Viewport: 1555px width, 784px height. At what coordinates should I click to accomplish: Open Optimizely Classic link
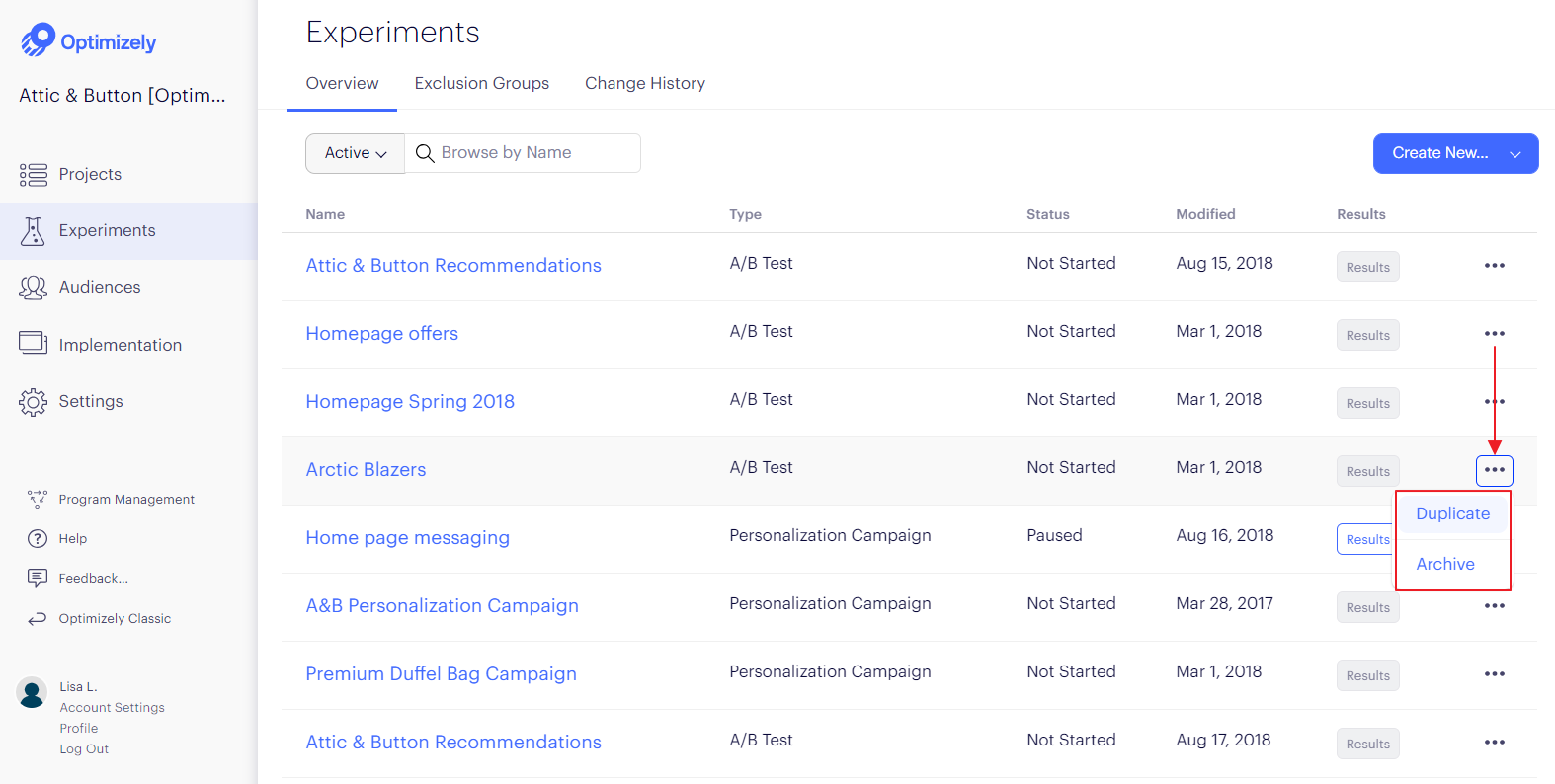[115, 619]
